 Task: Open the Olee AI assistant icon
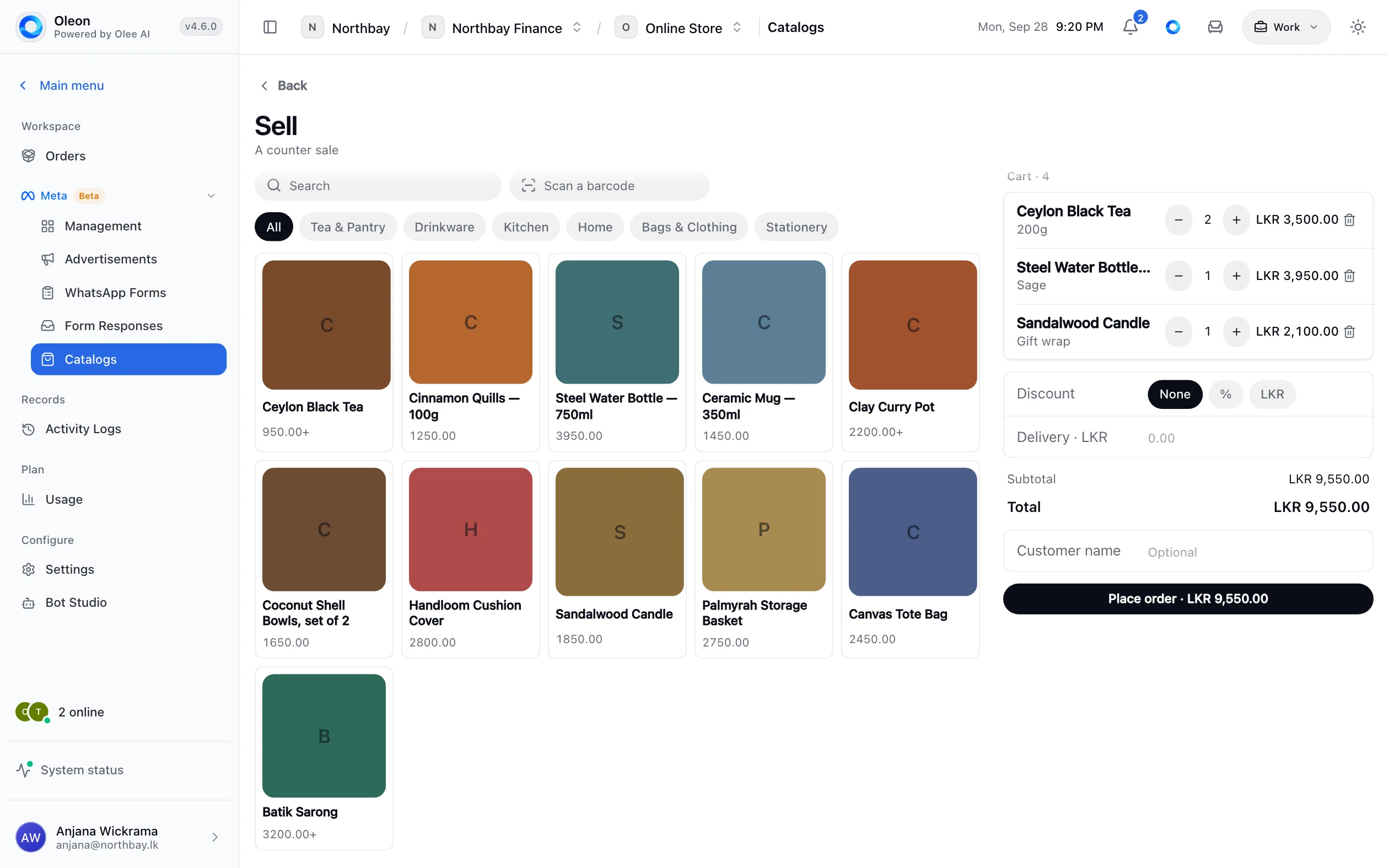[x=1172, y=27]
